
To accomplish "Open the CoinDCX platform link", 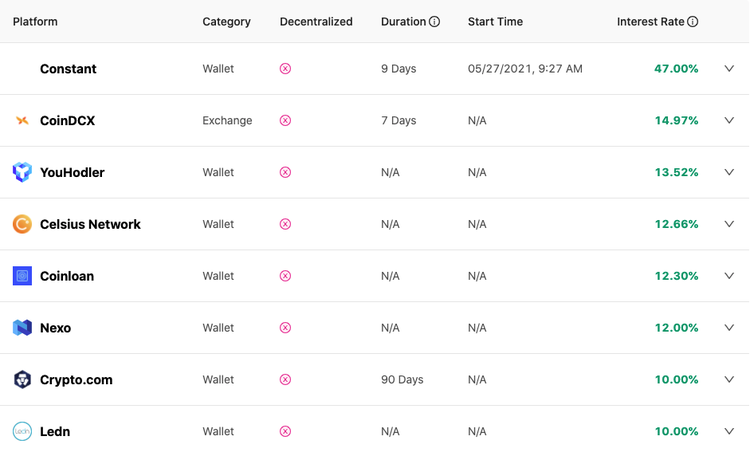I will [67, 121].
